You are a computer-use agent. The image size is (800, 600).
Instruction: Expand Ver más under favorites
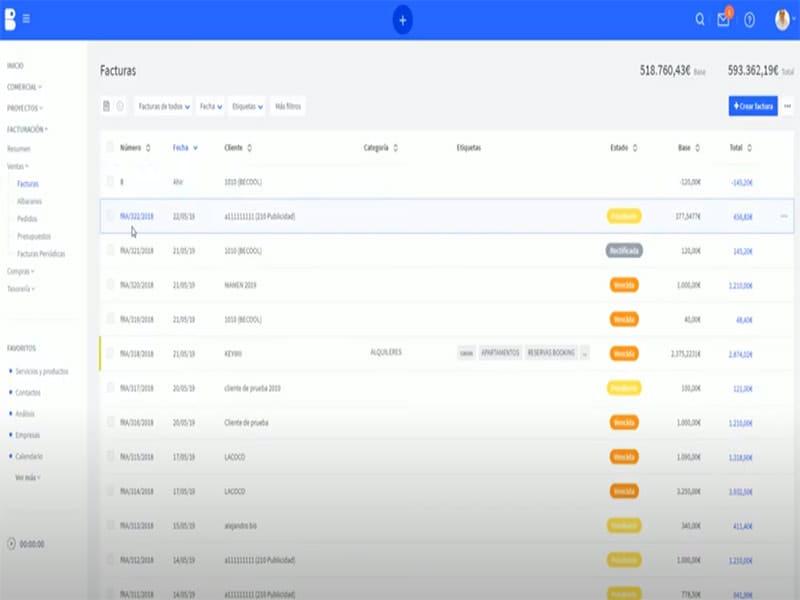pyautogui.click(x=28, y=478)
